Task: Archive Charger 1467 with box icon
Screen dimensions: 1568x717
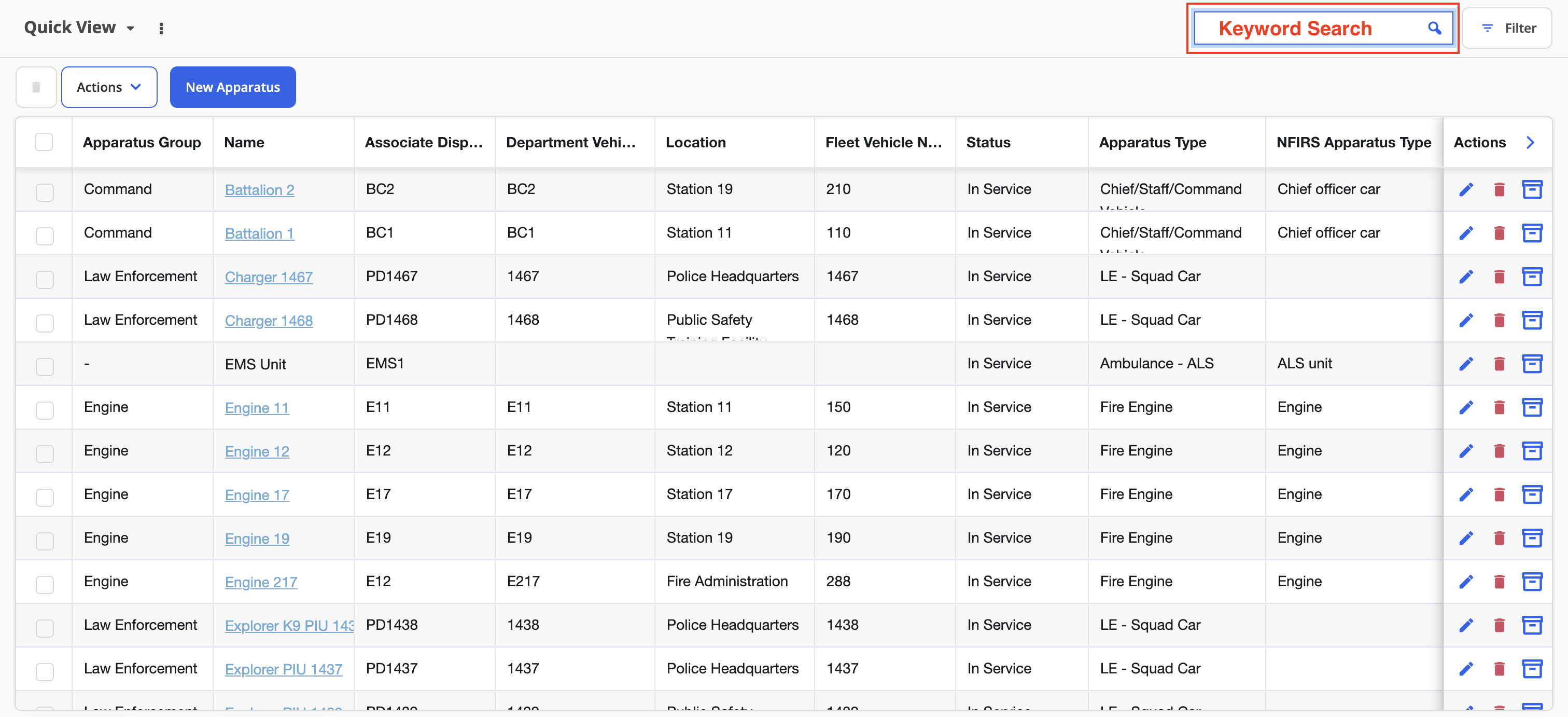Action: (1532, 277)
